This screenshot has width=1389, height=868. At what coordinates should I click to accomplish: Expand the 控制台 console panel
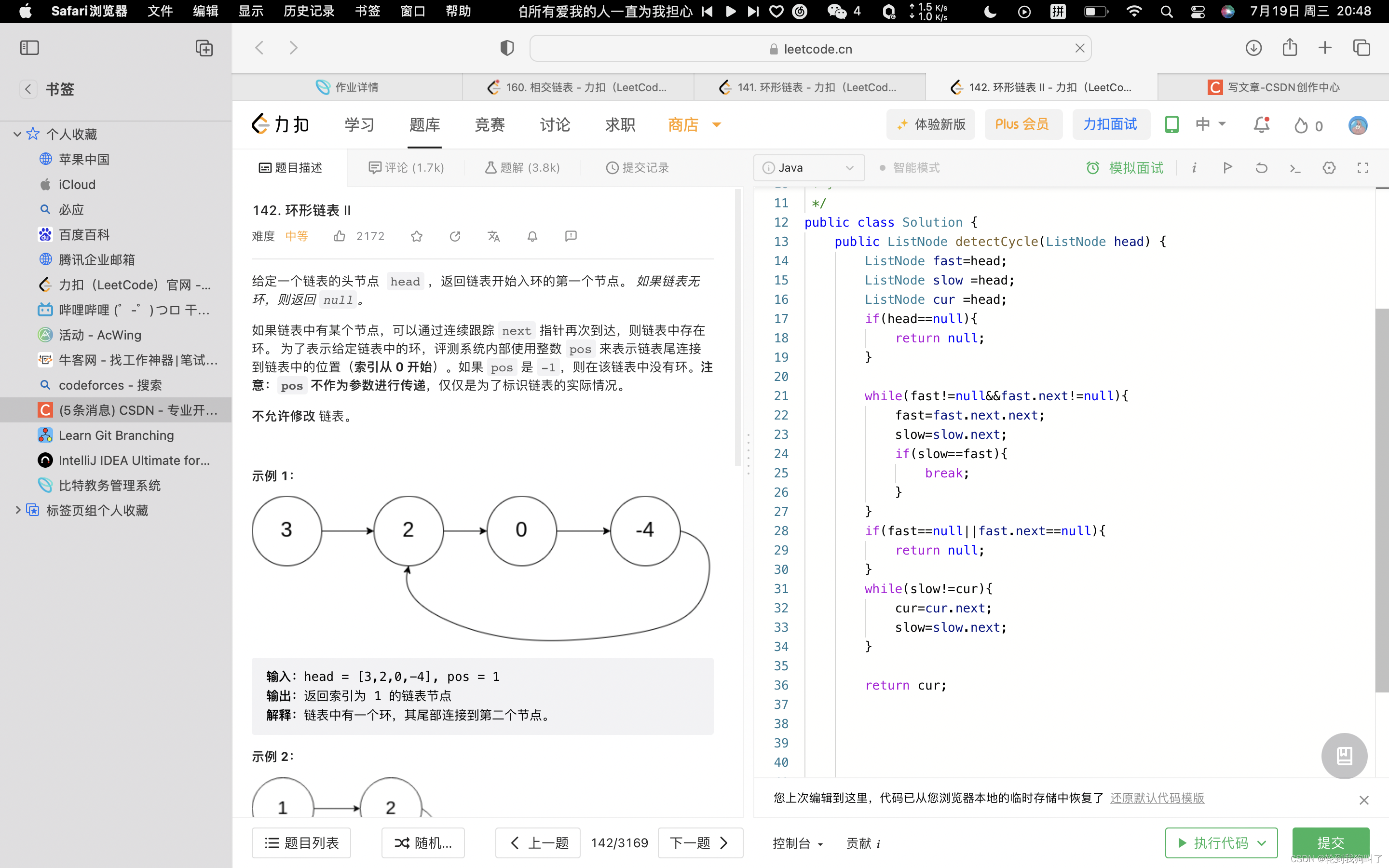click(x=798, y=843)
